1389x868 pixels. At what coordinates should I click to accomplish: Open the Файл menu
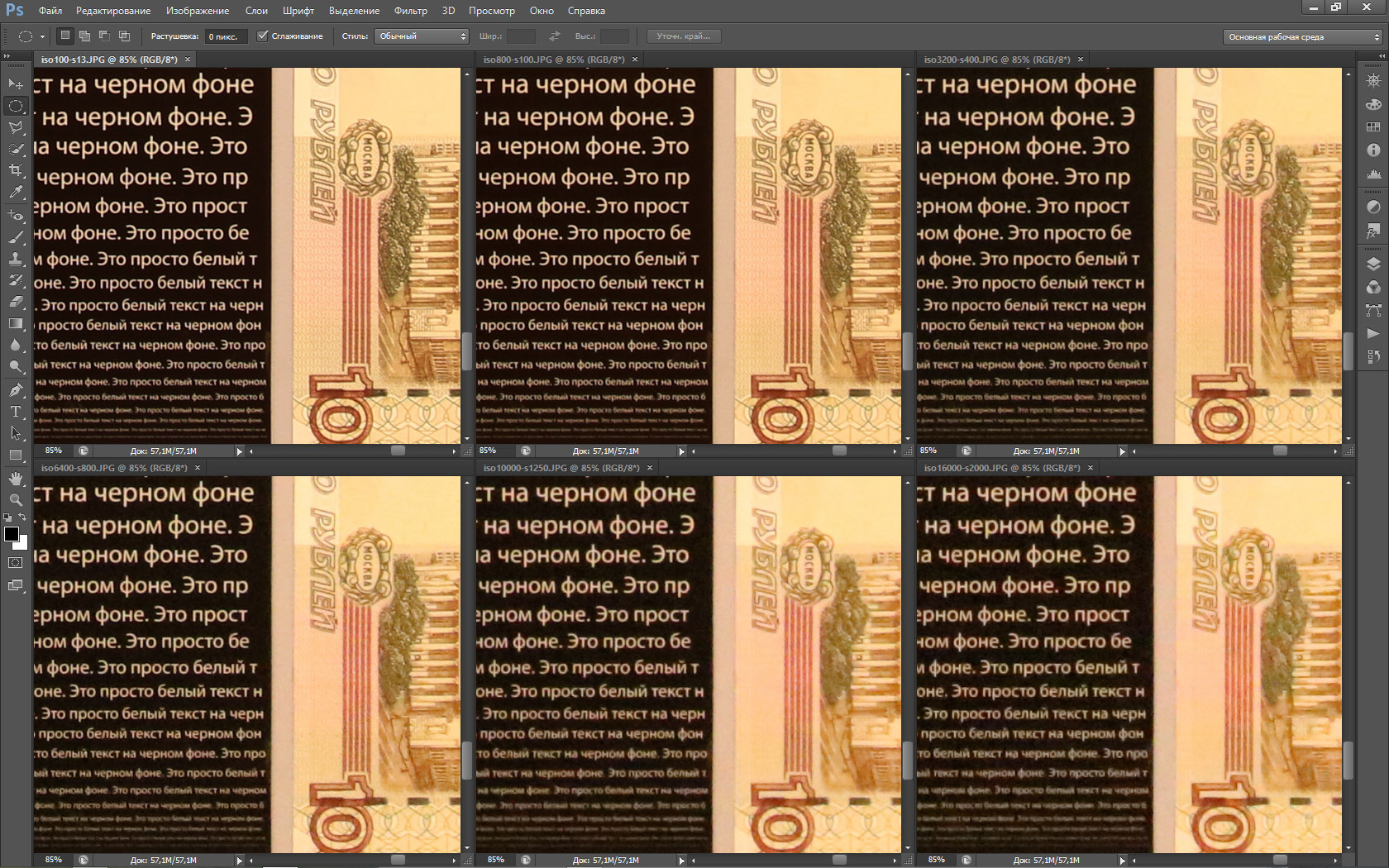coord(50,11)
